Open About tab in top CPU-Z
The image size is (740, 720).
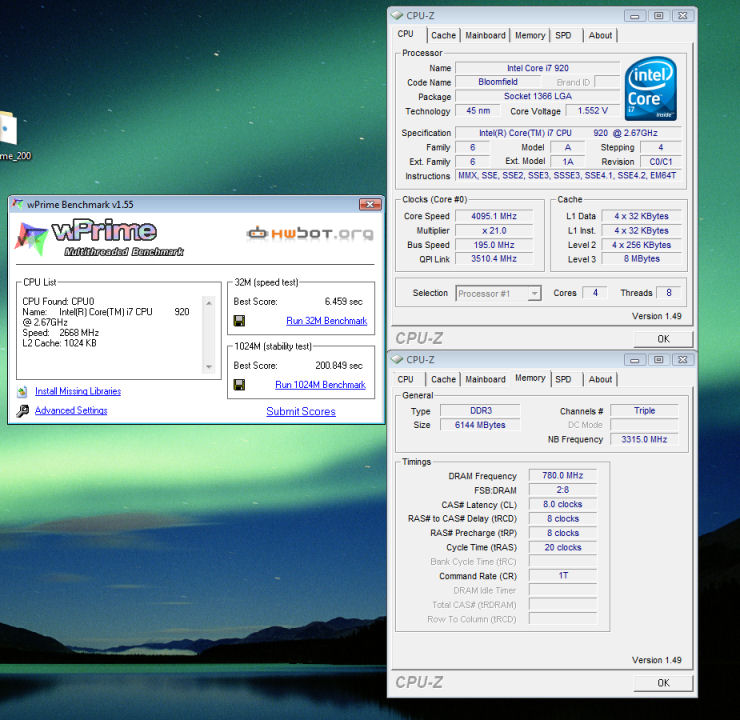click(600, 35)
